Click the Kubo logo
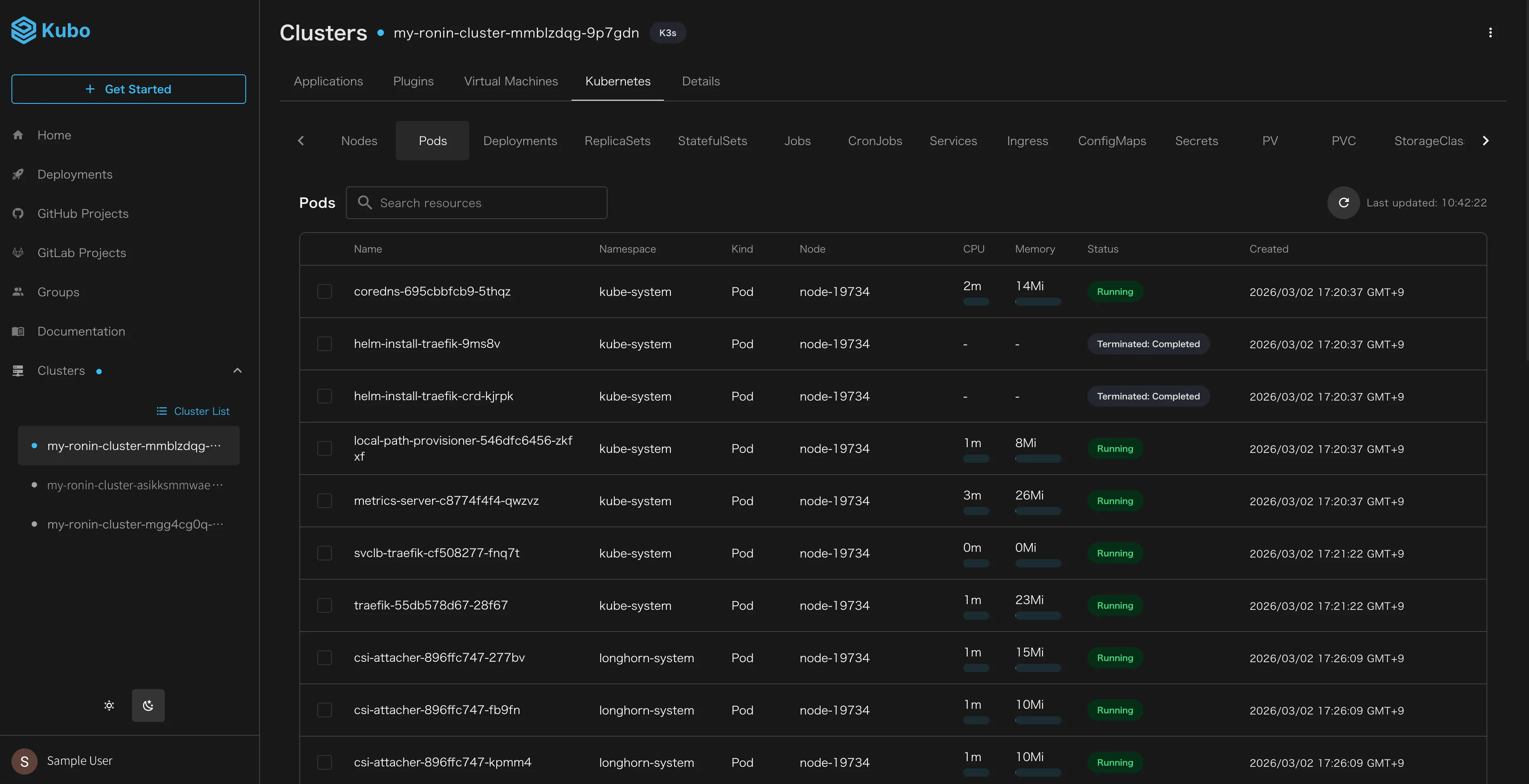The width and height of the screenshot is (1529, 784). click(x=50, y=30)
